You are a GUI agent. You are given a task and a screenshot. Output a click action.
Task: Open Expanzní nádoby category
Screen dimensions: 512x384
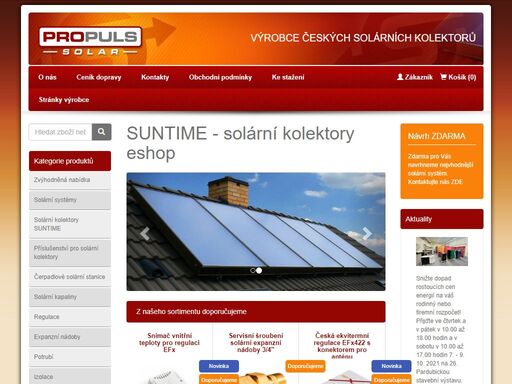[70, 337]
